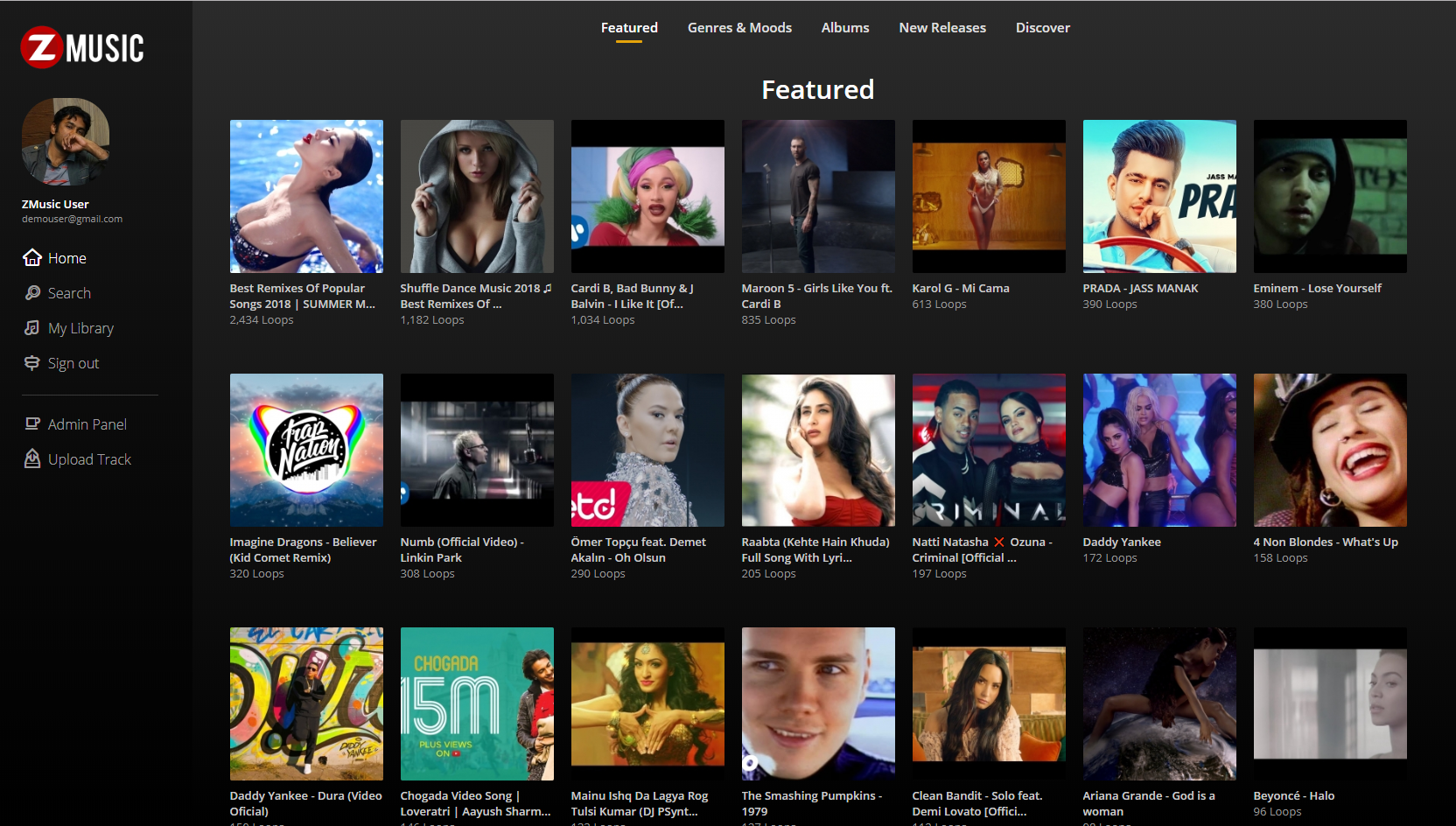1456x826 pixels.
Task: Open Eminem Lose Yourself thumbnail
Action: [x=1330, y=196]
